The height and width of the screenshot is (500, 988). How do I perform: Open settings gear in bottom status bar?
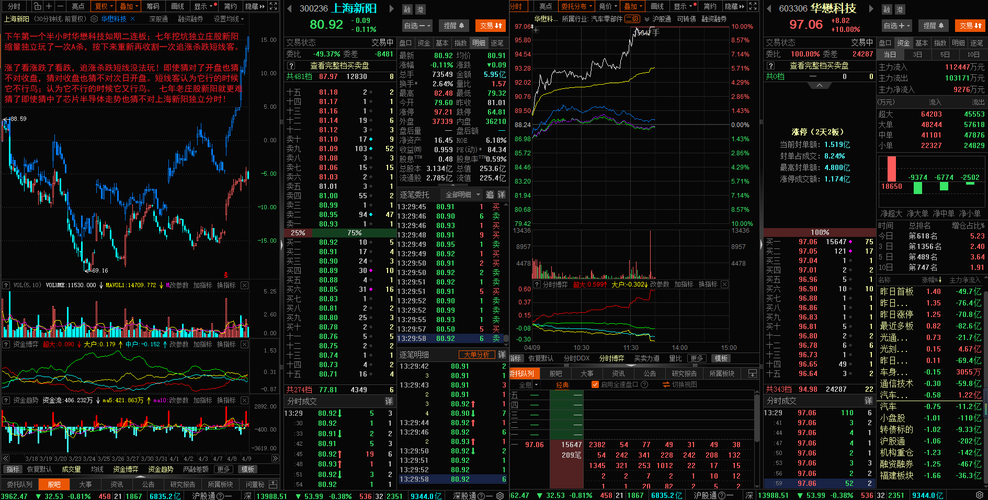pyautogui.click(x=979, y=495)
